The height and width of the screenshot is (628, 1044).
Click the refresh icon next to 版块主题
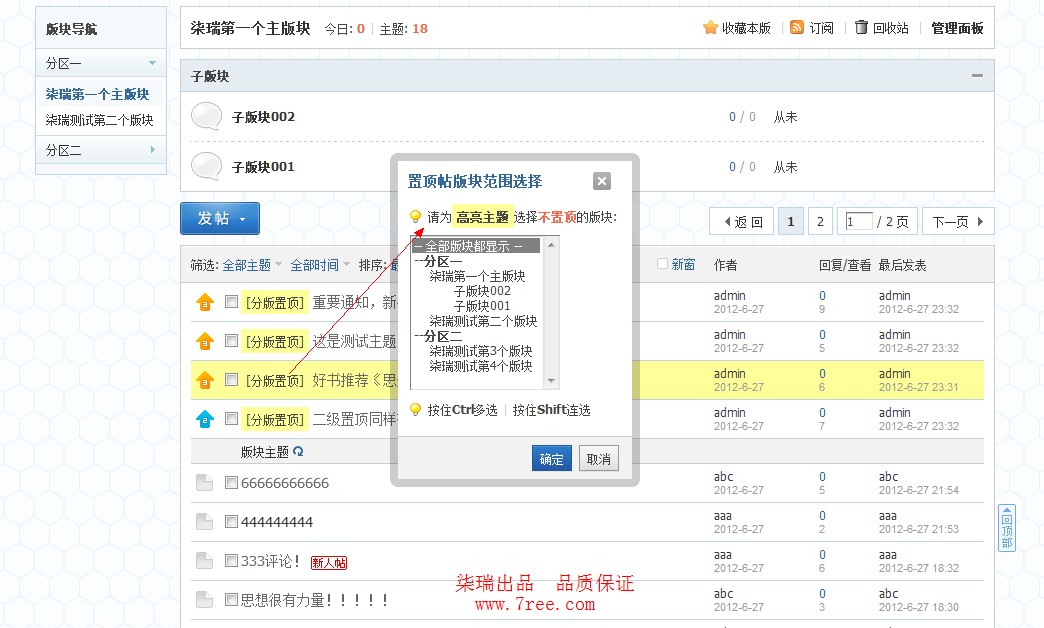click(298, 452)
